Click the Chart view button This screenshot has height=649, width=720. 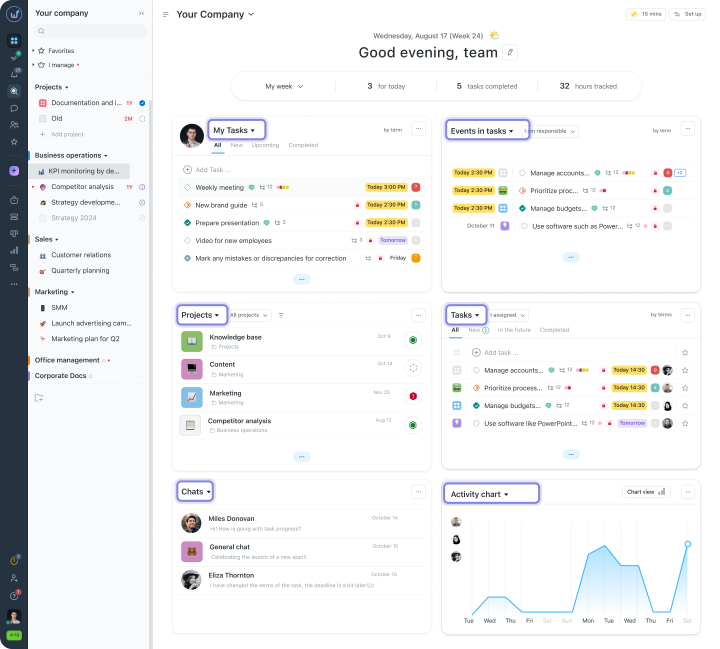(646, 492)
